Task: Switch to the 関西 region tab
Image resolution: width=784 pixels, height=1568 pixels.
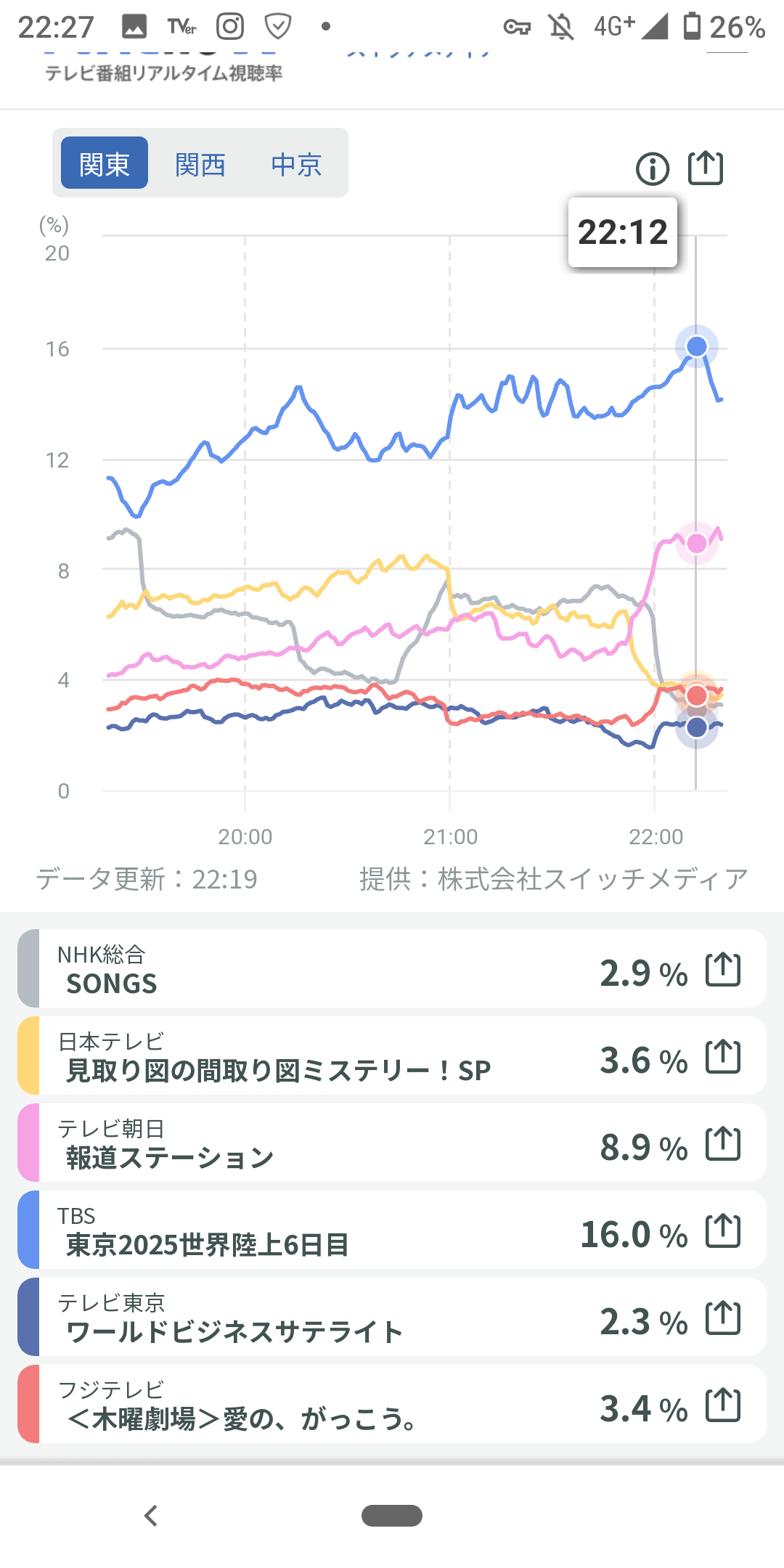Action: tap(200, 164)
